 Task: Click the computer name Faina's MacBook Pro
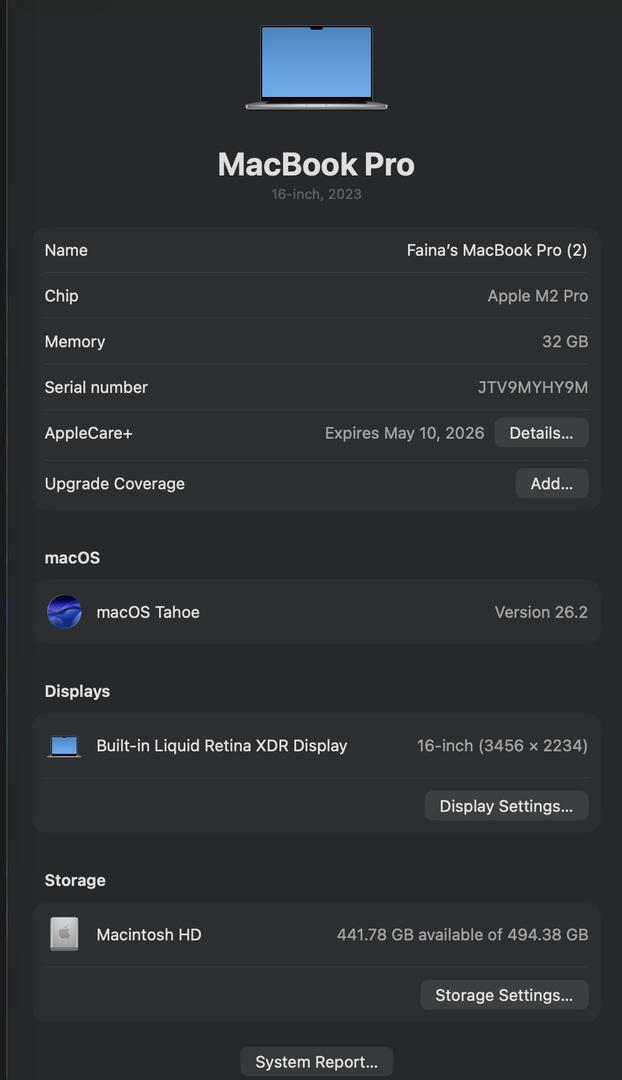(496, 250)
